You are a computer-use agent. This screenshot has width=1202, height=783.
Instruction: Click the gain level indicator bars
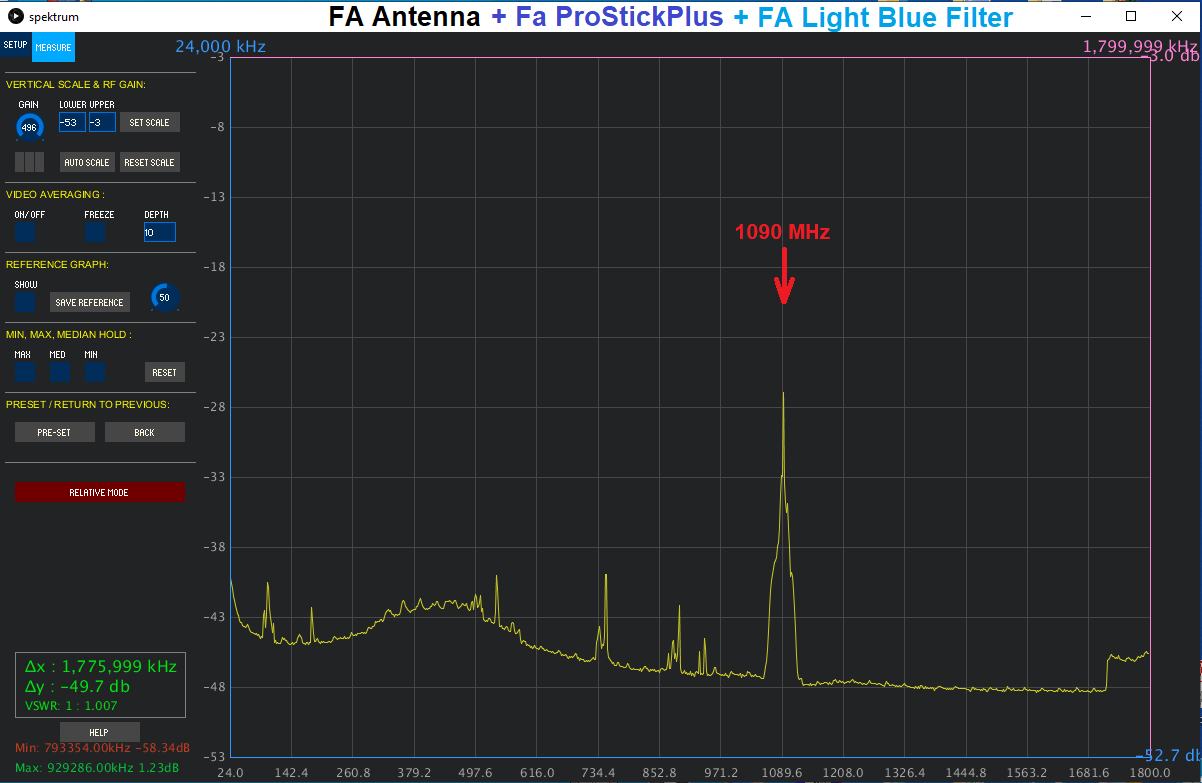pos(30,162)
